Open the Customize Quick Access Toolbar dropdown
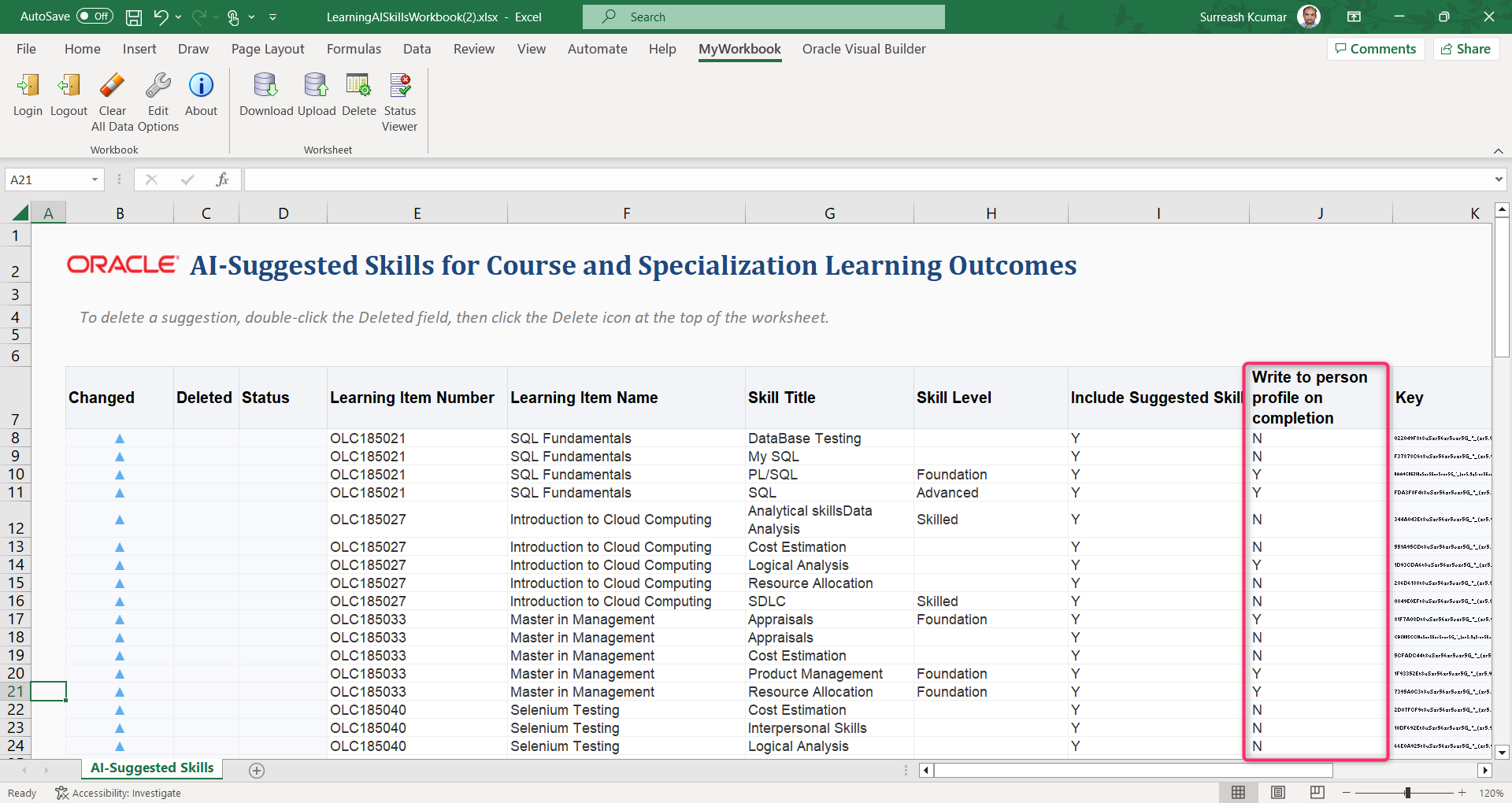The image size is (1512, 803). click(x=272, y=17)
